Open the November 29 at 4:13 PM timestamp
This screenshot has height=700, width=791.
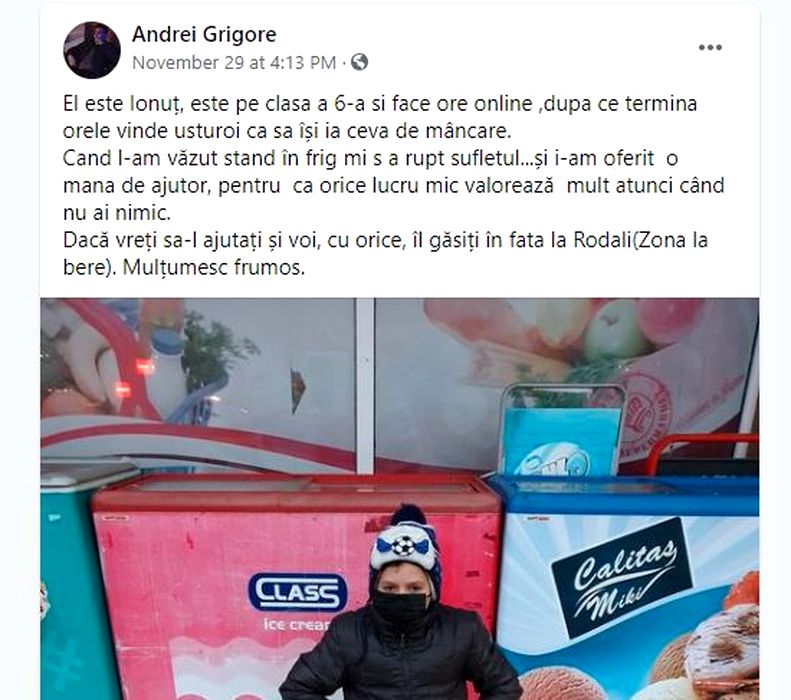(x=234, y=63)
